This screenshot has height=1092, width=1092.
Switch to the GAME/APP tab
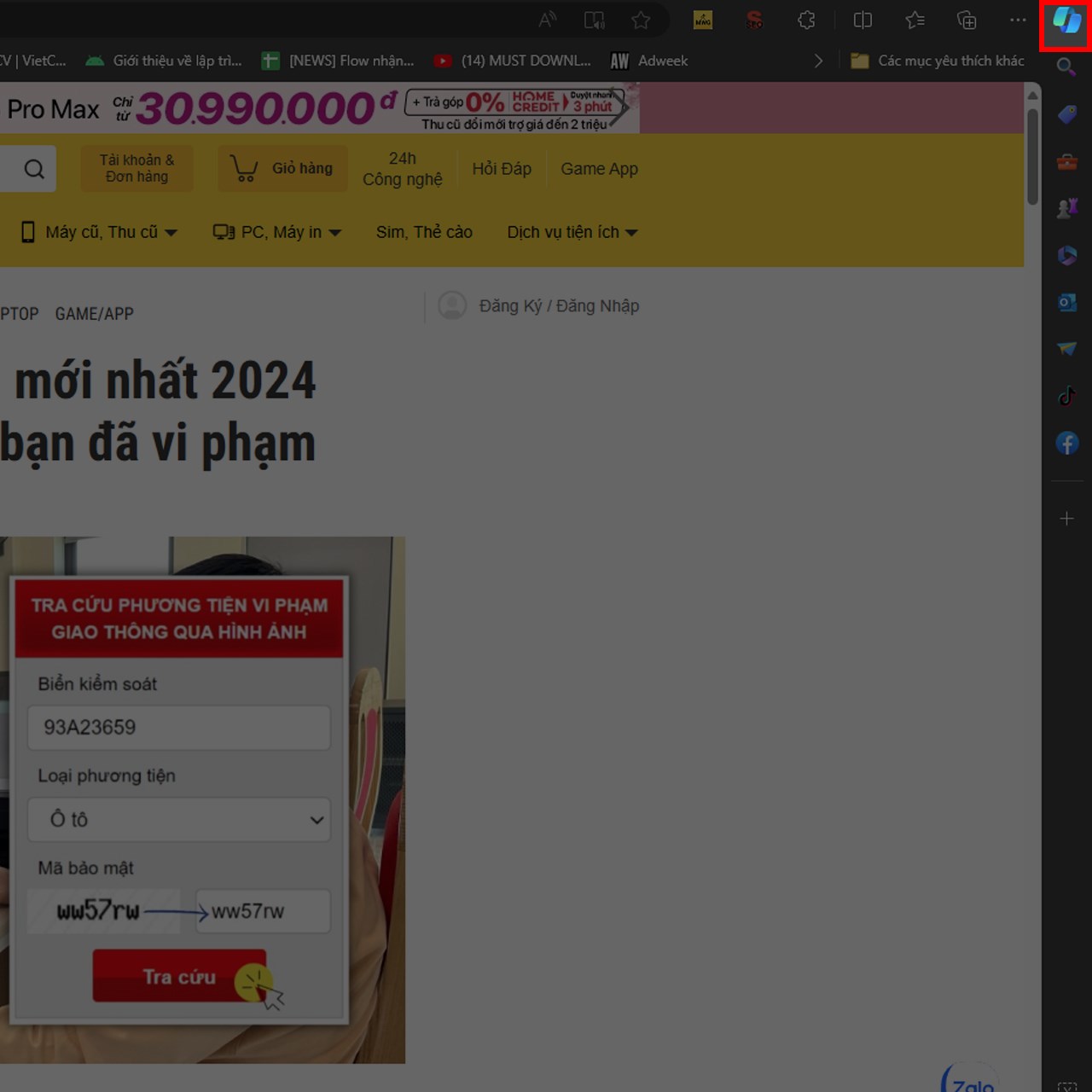pyautogui.click(x=94, y=313)
